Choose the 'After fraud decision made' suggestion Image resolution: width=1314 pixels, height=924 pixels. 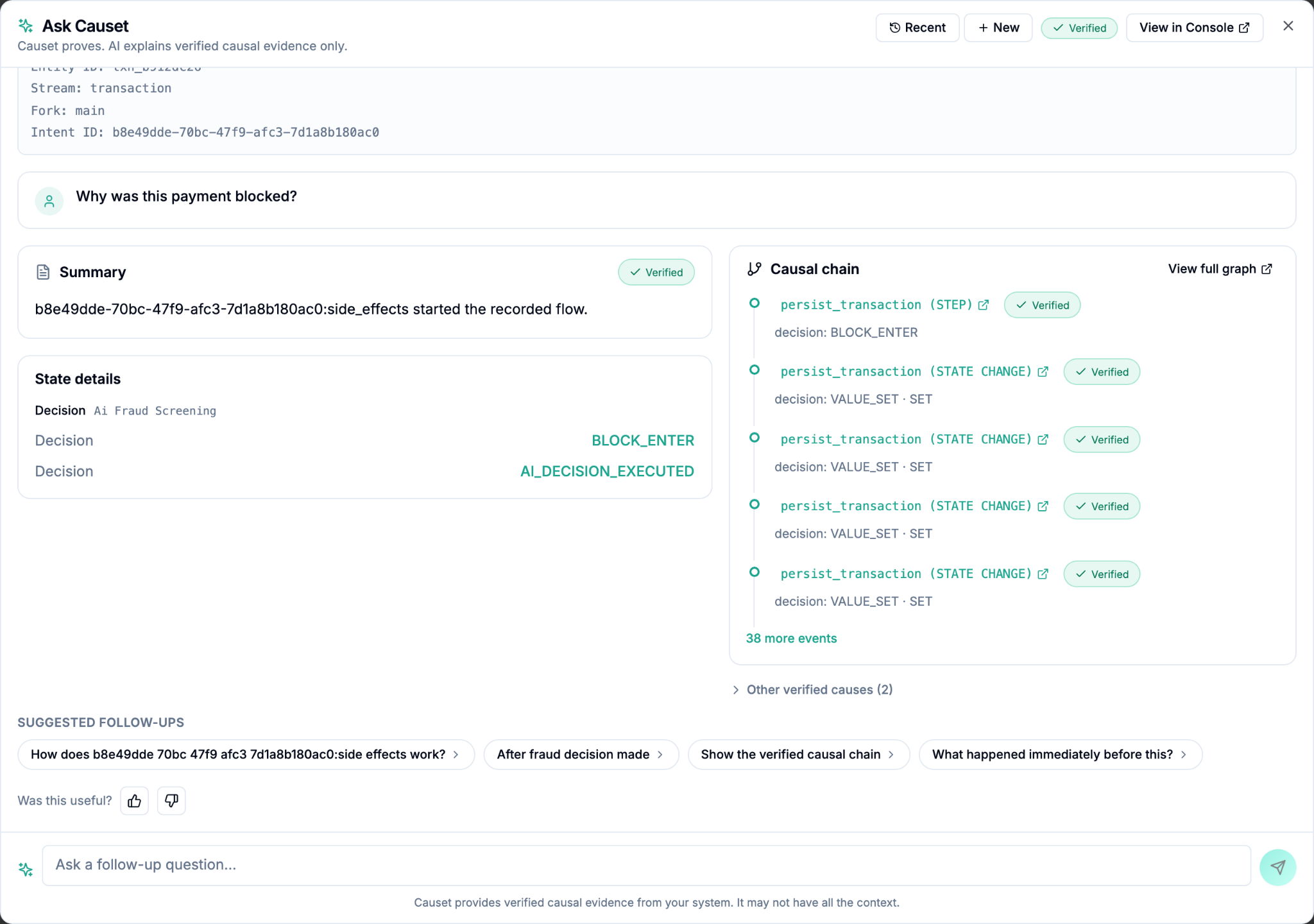point(581,755)
